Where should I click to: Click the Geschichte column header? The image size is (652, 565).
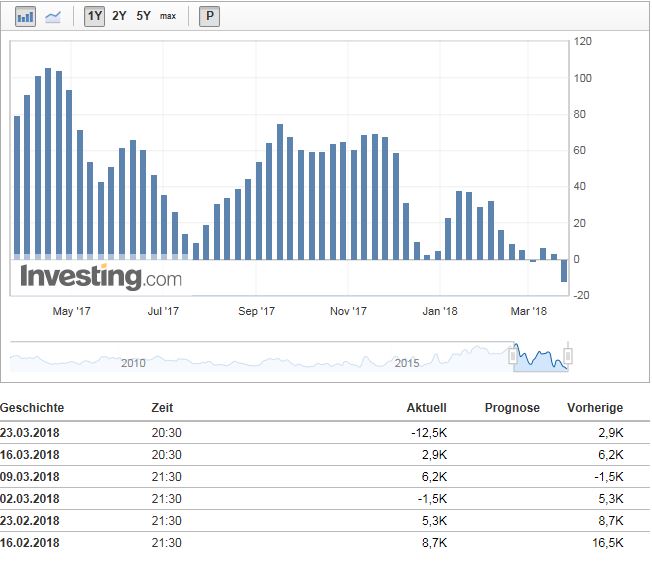coord(32,408)
